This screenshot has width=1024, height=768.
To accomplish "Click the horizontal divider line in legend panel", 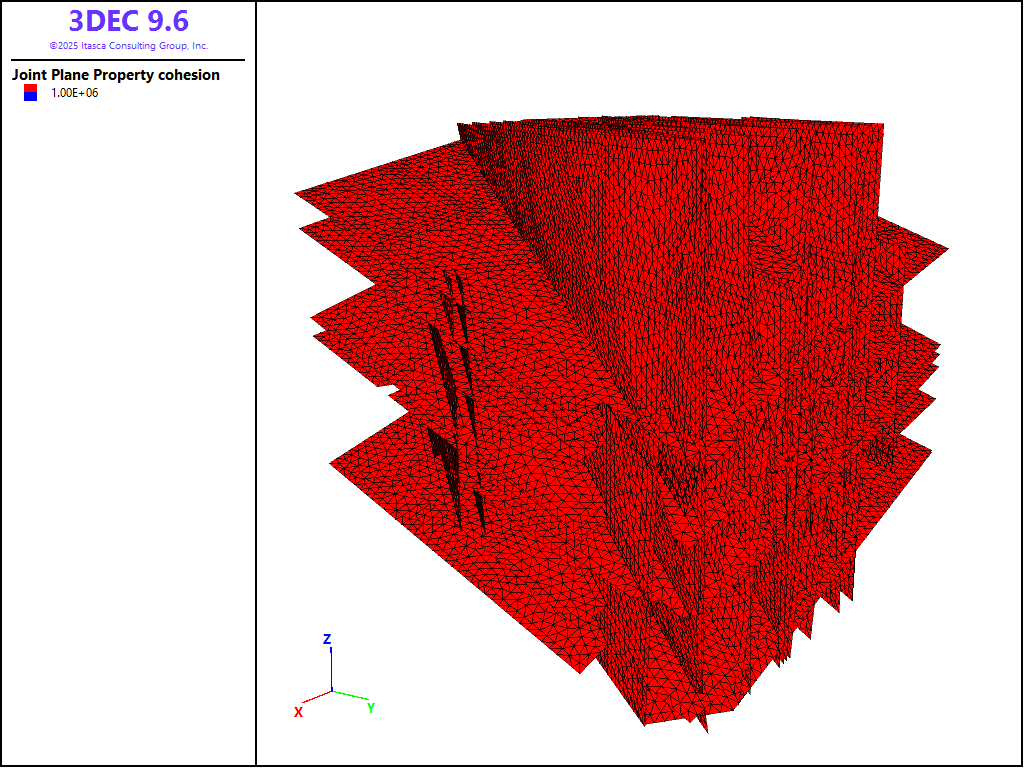I will point(128,60).
